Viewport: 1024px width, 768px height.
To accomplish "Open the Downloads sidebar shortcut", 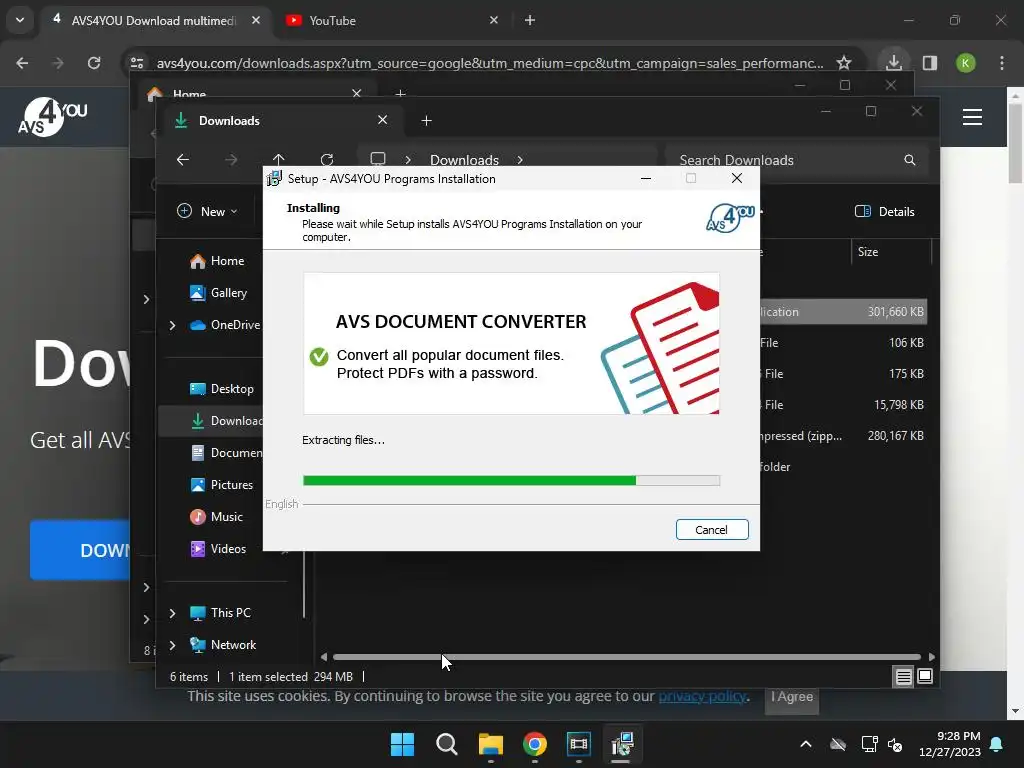I will click(x=226, y=421).
